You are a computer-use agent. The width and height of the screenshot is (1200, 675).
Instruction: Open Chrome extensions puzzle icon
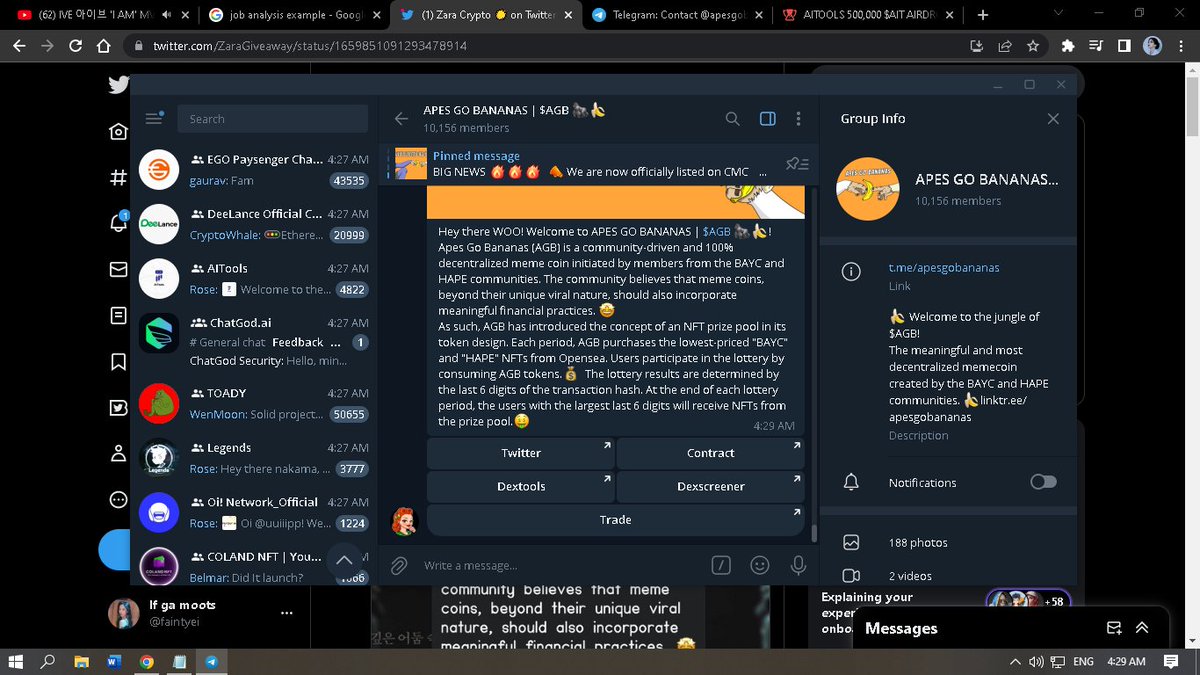pos(1068,46)
